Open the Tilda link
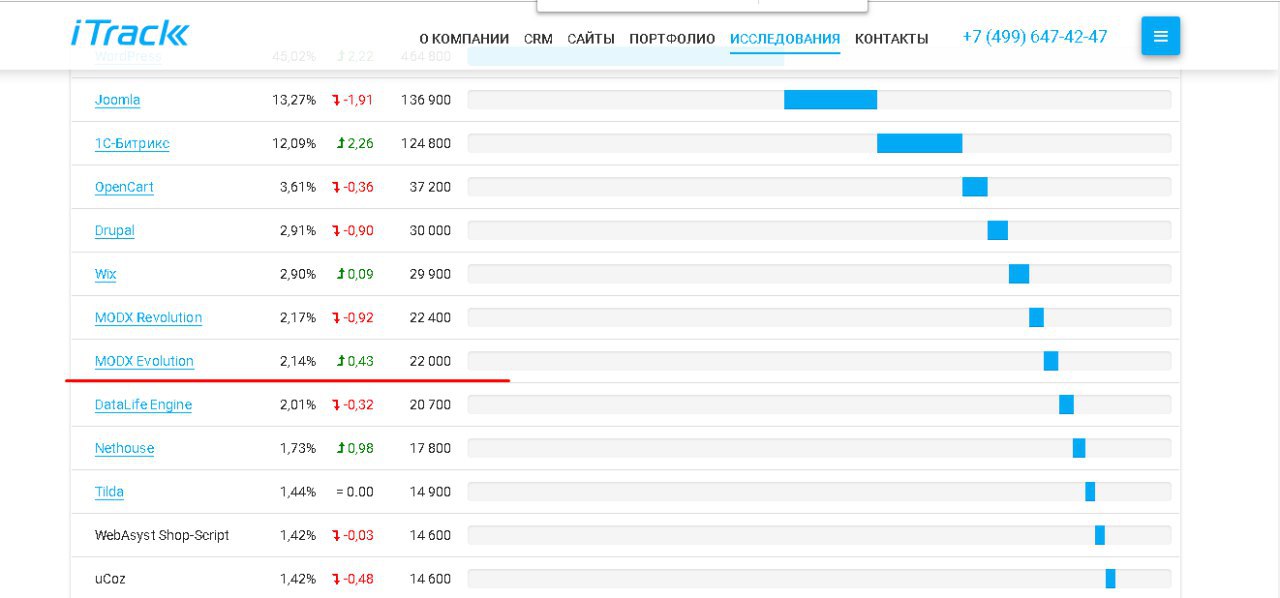This screenshot has width=1280, height=598. tap(109, 491)
